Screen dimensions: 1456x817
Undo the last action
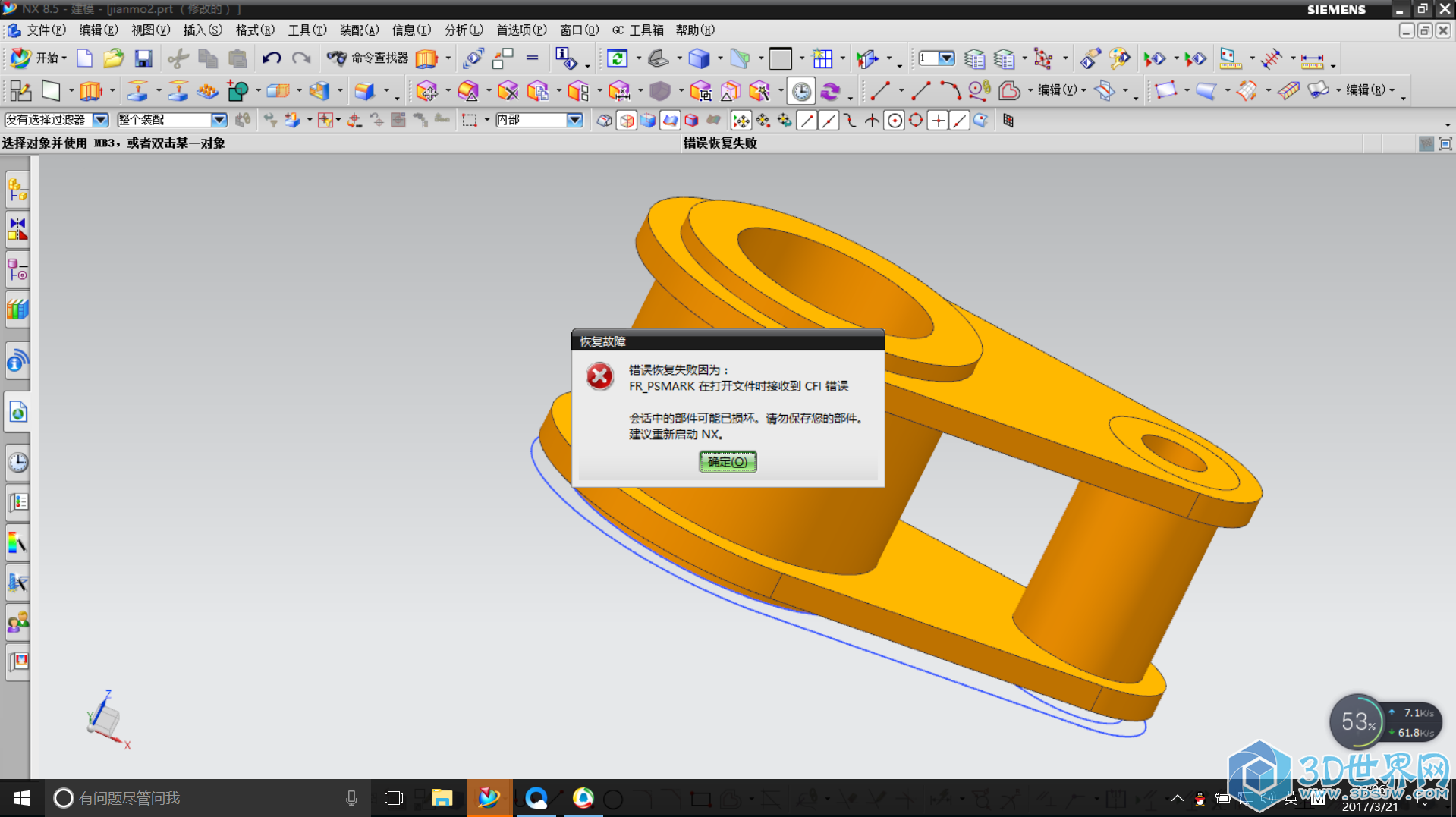pyautogui.click(x=272, y=58)
